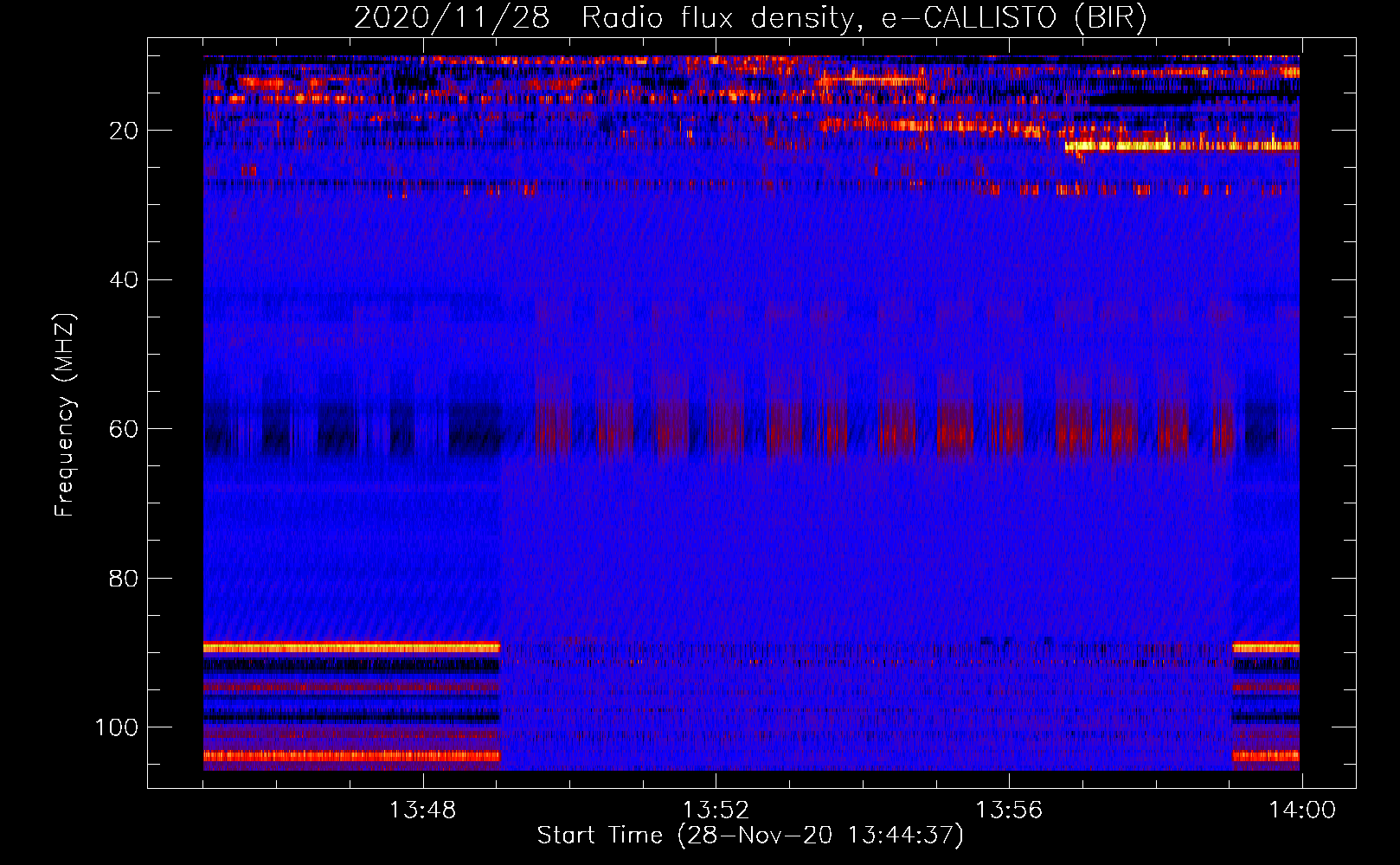
Task: Click the '13:56' time tick label
Action: click(x=1009, y=811)
